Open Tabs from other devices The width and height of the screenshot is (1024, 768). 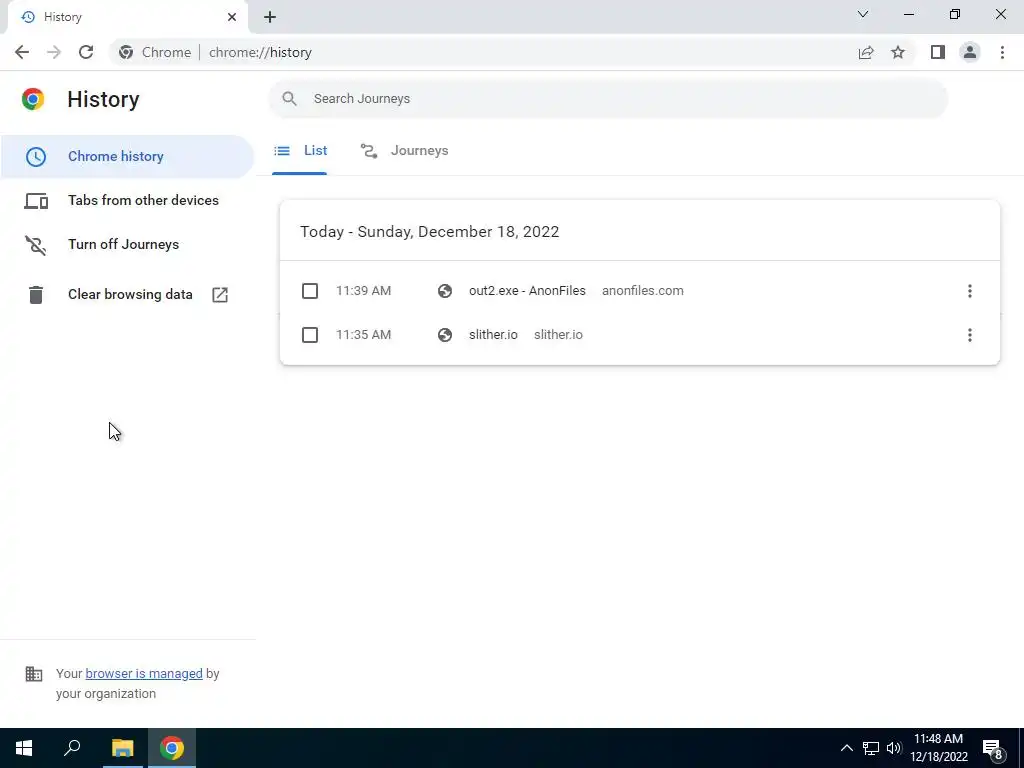pos(127,200)
